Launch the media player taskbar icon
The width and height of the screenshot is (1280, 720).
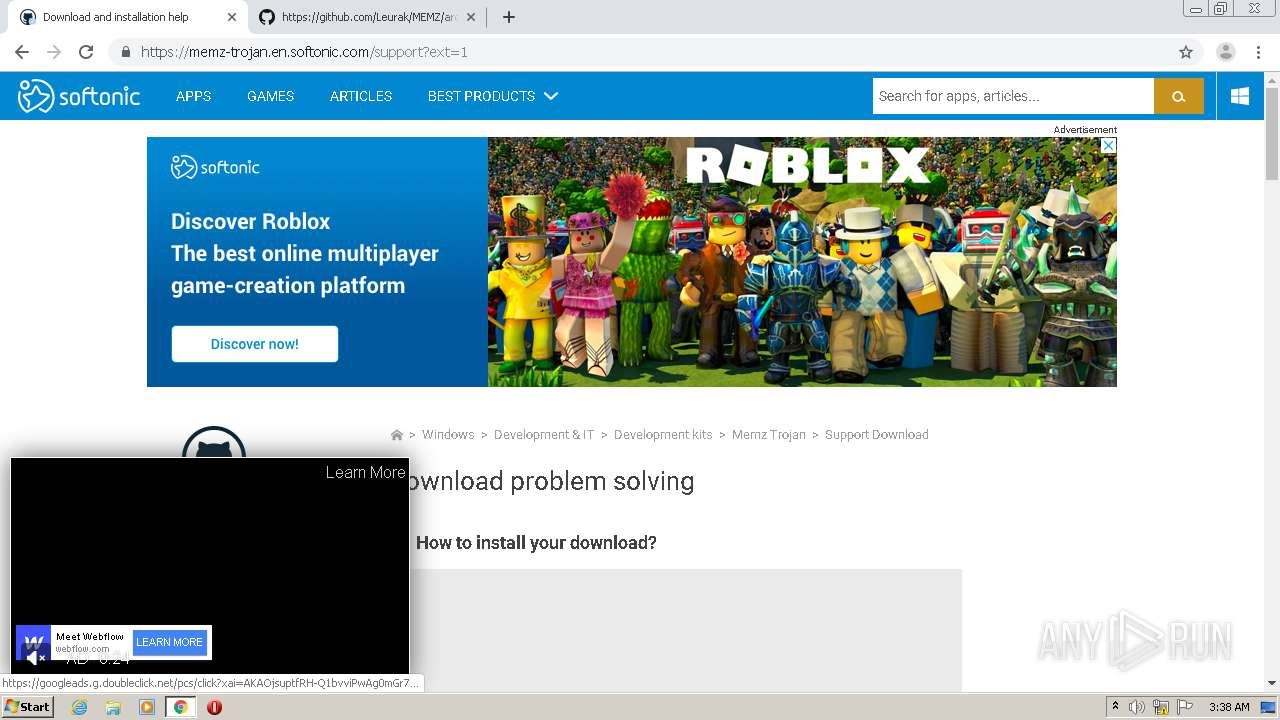[x=147, y=707]
